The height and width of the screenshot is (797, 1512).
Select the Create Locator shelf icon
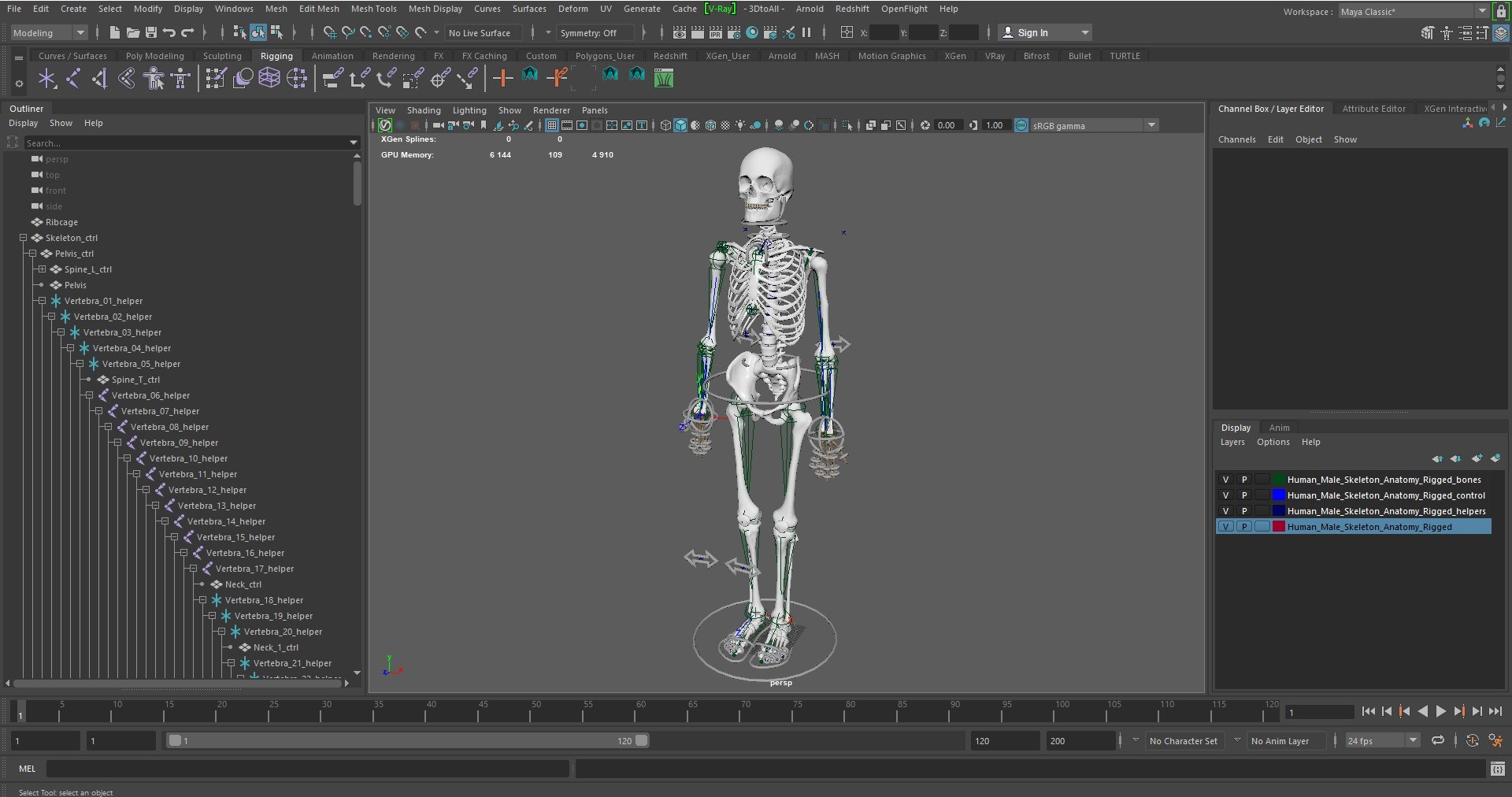[x=47, y=78]
